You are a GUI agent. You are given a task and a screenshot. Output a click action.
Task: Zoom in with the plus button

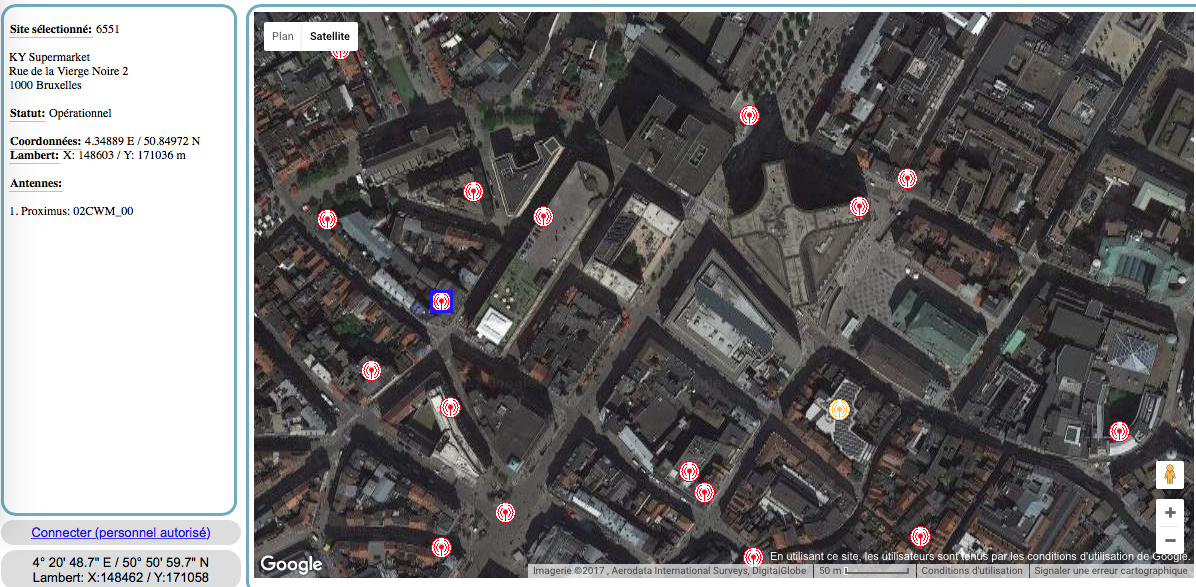pyautogui.click(x=1169, y=513)
